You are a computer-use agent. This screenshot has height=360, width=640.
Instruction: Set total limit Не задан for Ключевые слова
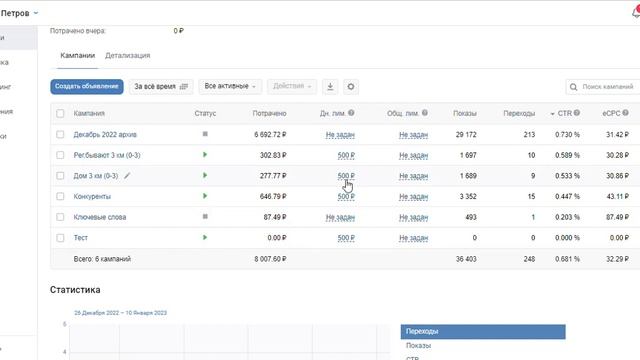coord(413,218)
